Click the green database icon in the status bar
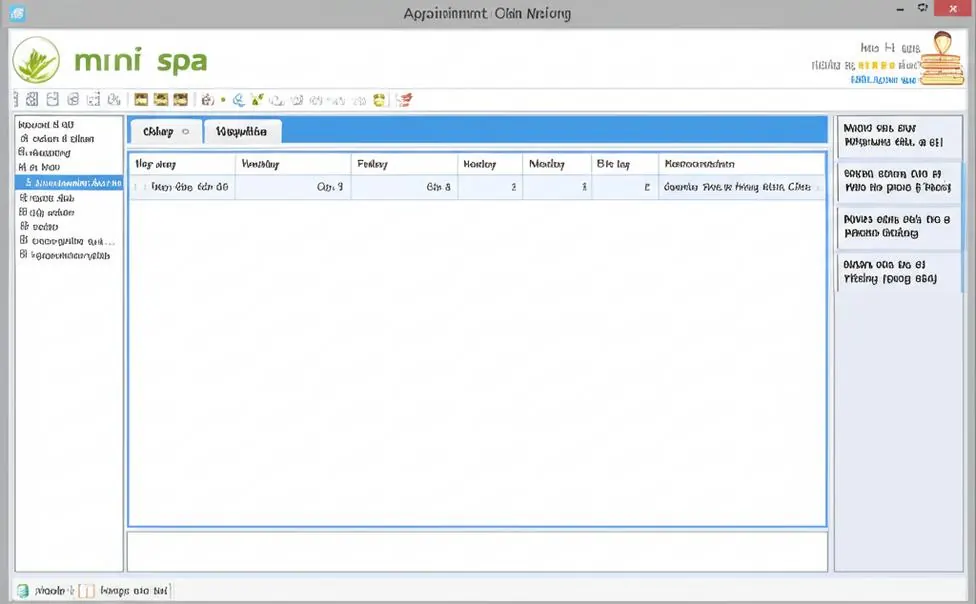The height and width of the screenshot is (604, 976). pyautogui.click(x=23, y=590)
